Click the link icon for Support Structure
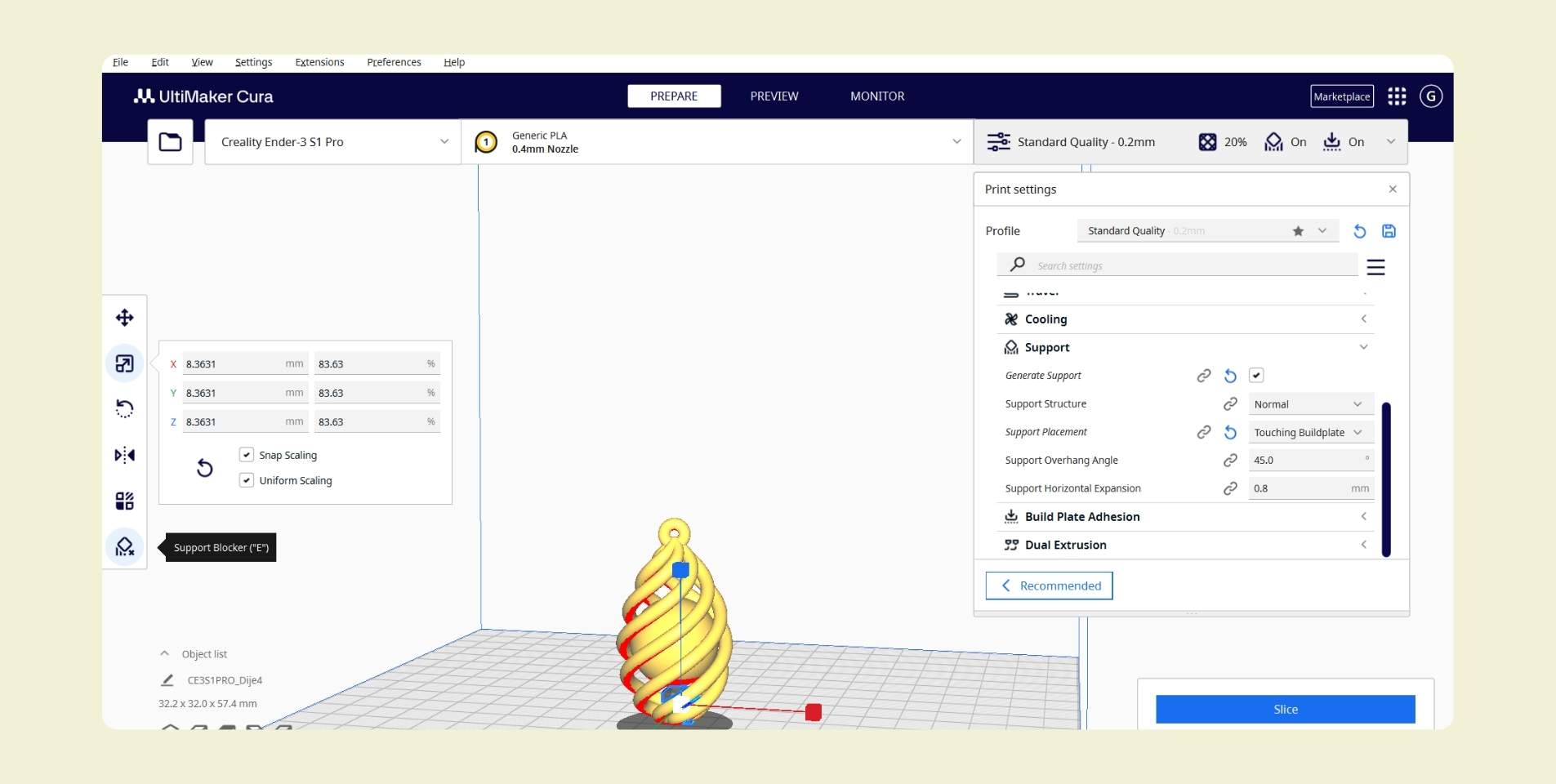Image resolution: width=1556 pixels, height=784 pixels. (x=1230, y=404)
